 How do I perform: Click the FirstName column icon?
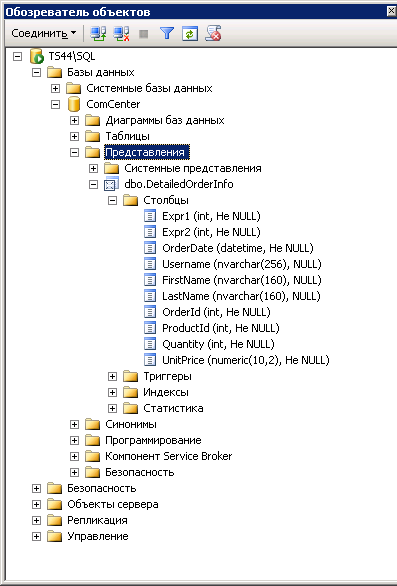150,280
